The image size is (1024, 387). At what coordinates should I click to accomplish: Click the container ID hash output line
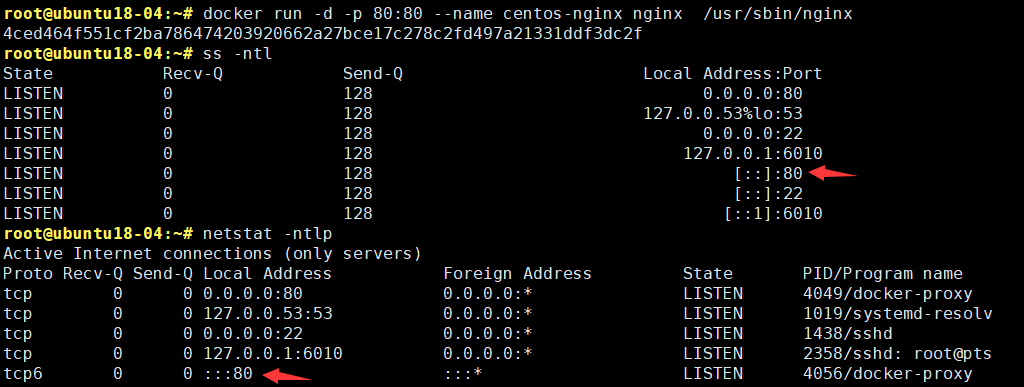tap(323, 33)
